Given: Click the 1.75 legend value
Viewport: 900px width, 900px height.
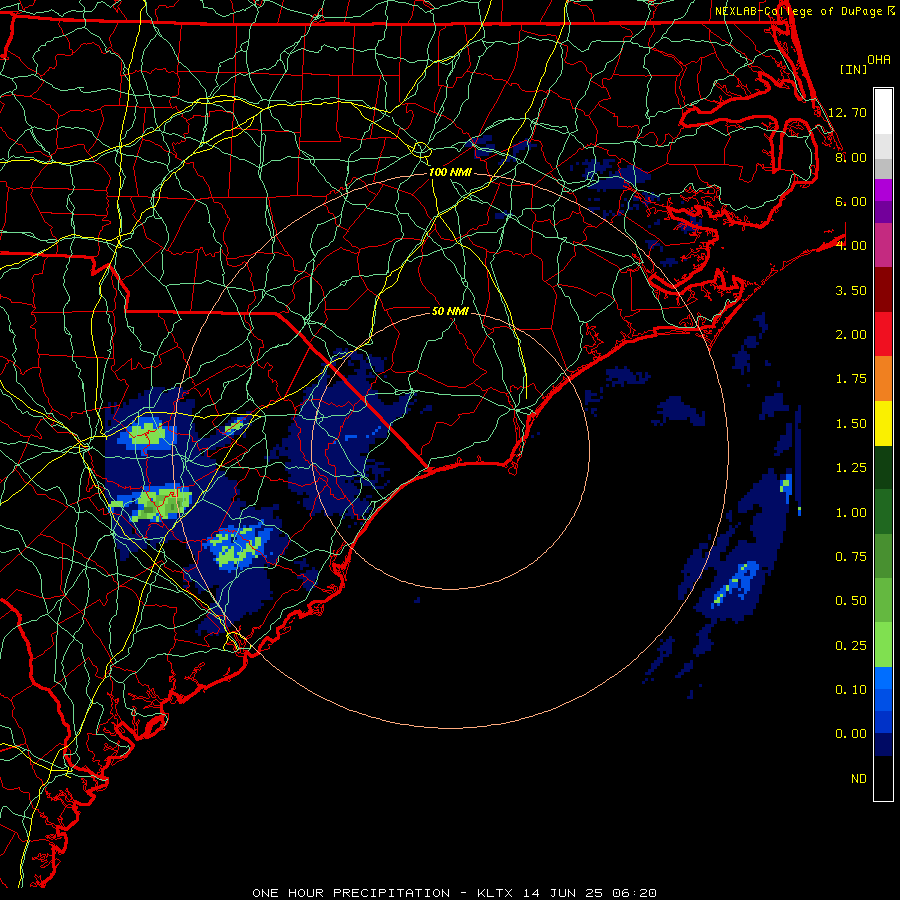Looking at the screenshot, I should 851,379.
